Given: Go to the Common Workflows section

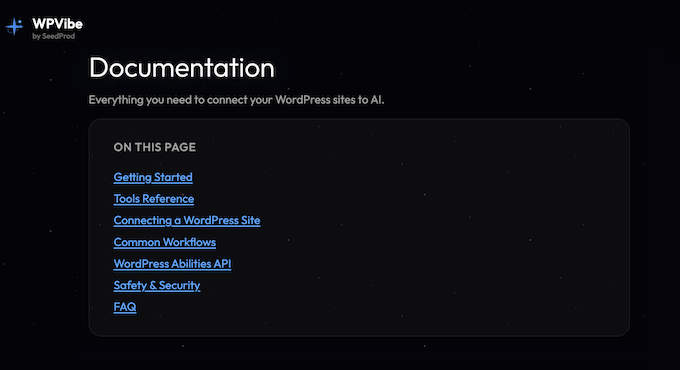Looking at the screenshot, I should [x=165, y=242].
